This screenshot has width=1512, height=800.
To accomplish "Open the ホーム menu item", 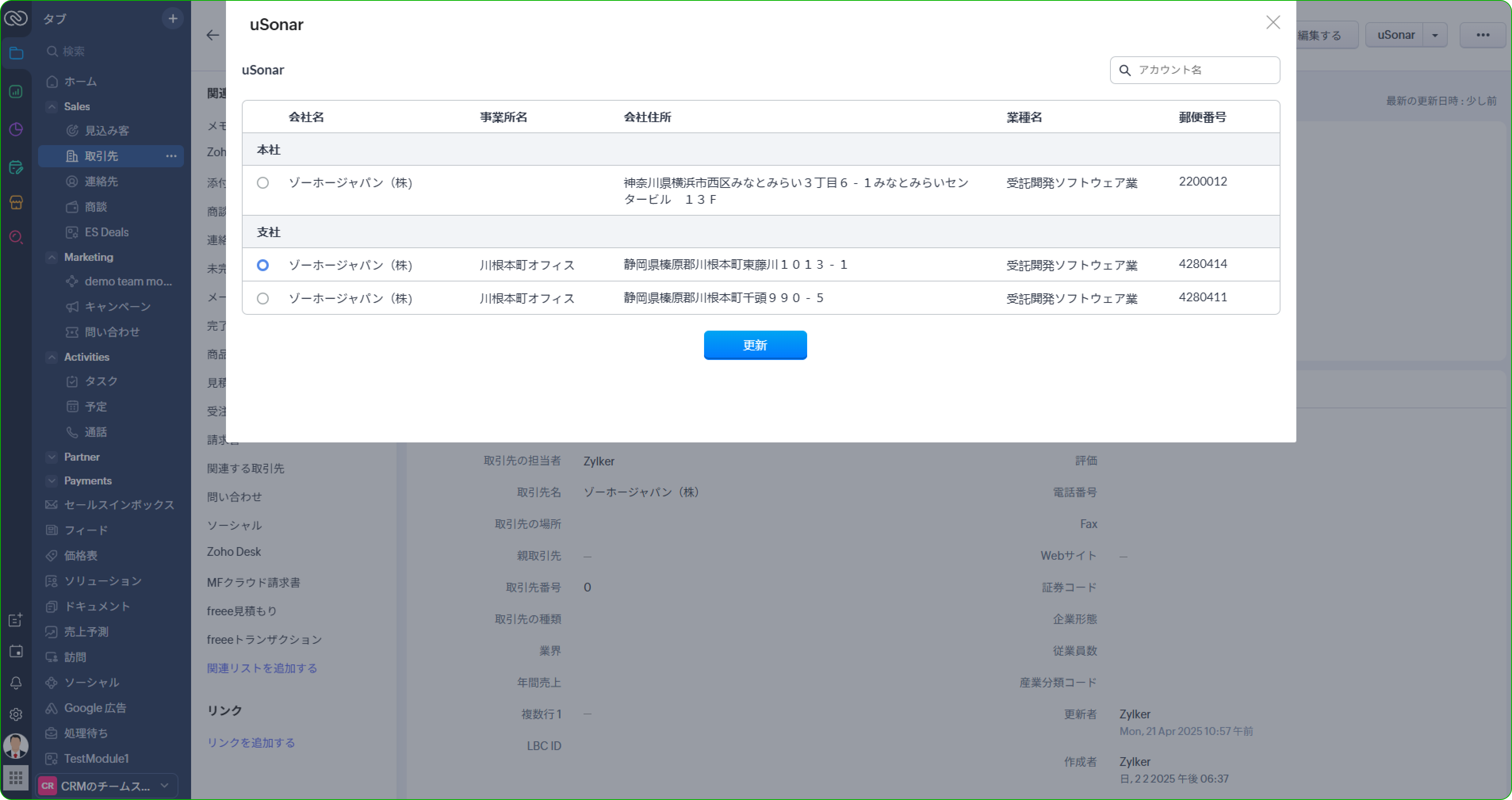I will [x=80, y=82].
